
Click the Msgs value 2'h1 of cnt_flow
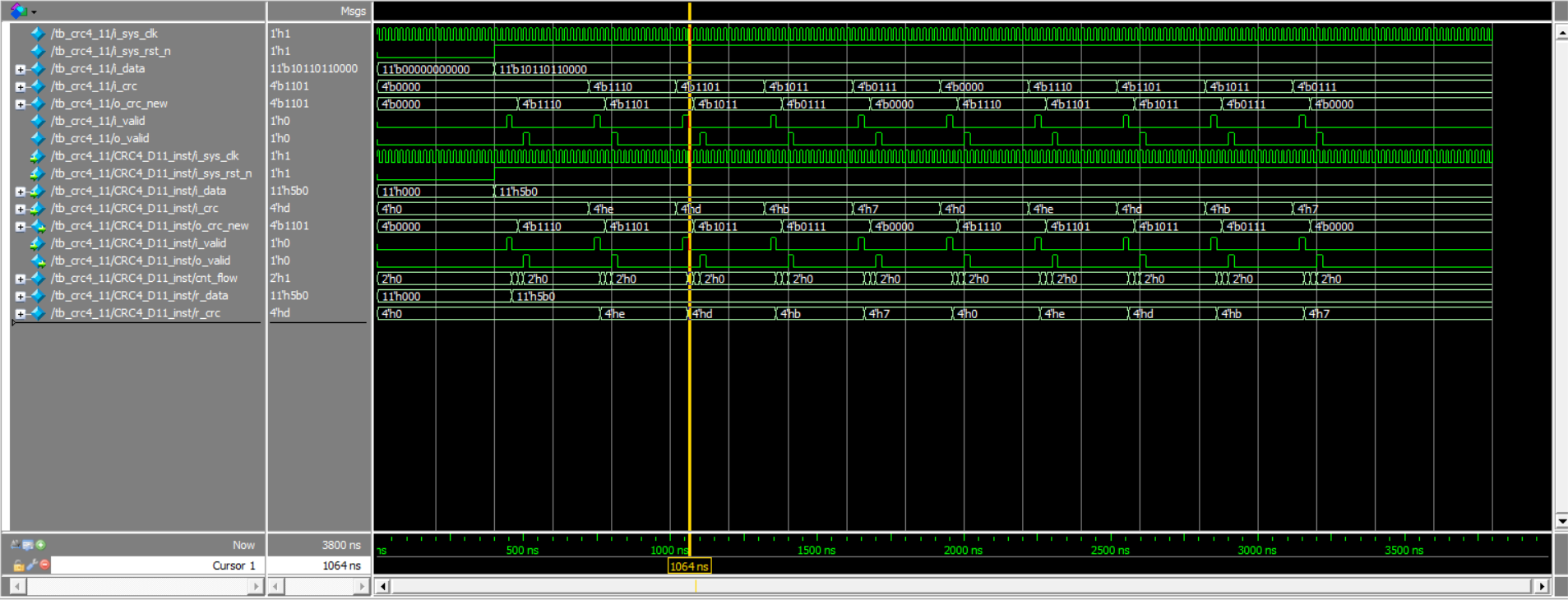(280, 278)
